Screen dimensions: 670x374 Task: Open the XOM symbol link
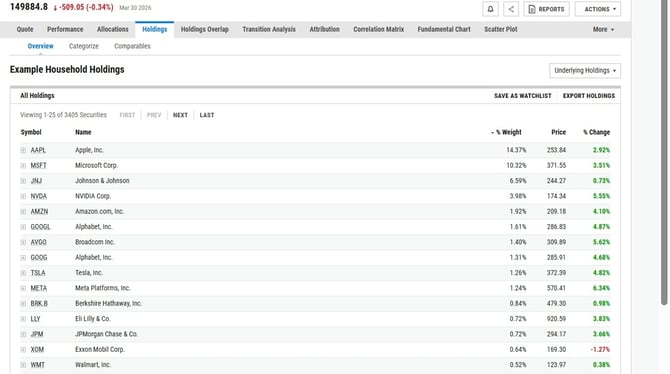point(37,350)
